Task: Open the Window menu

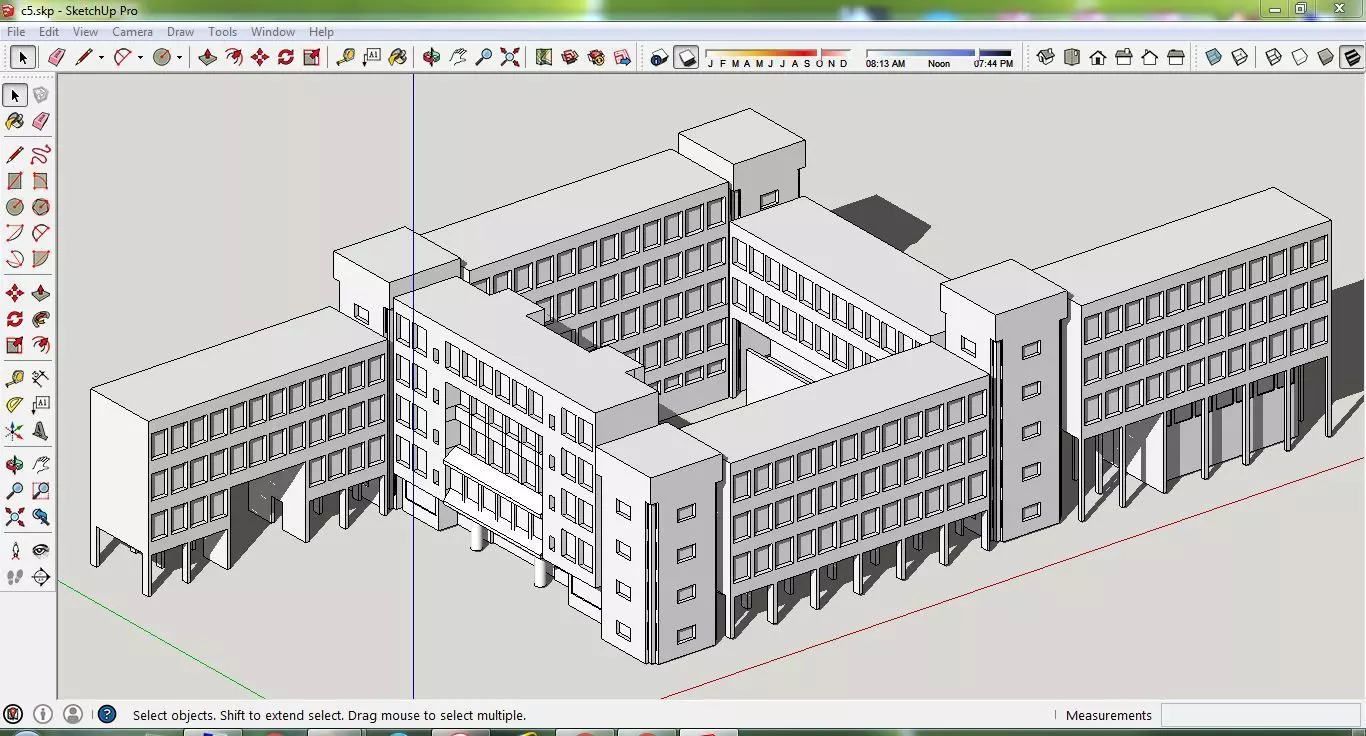Action: 273,32
